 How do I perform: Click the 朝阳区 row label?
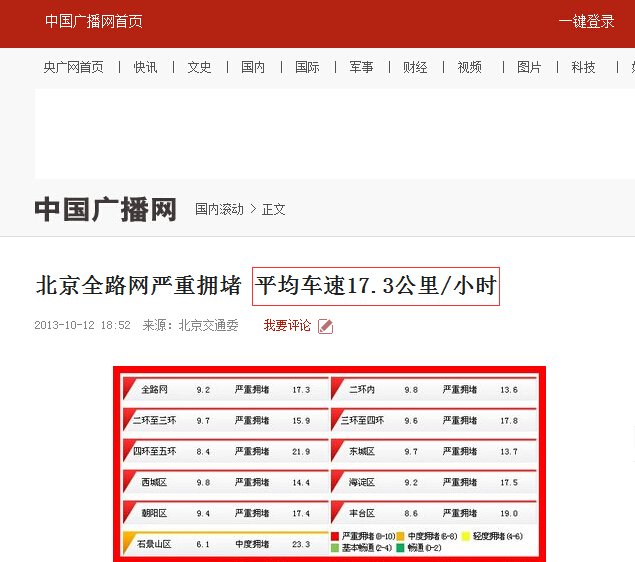(x=154, y=513)
